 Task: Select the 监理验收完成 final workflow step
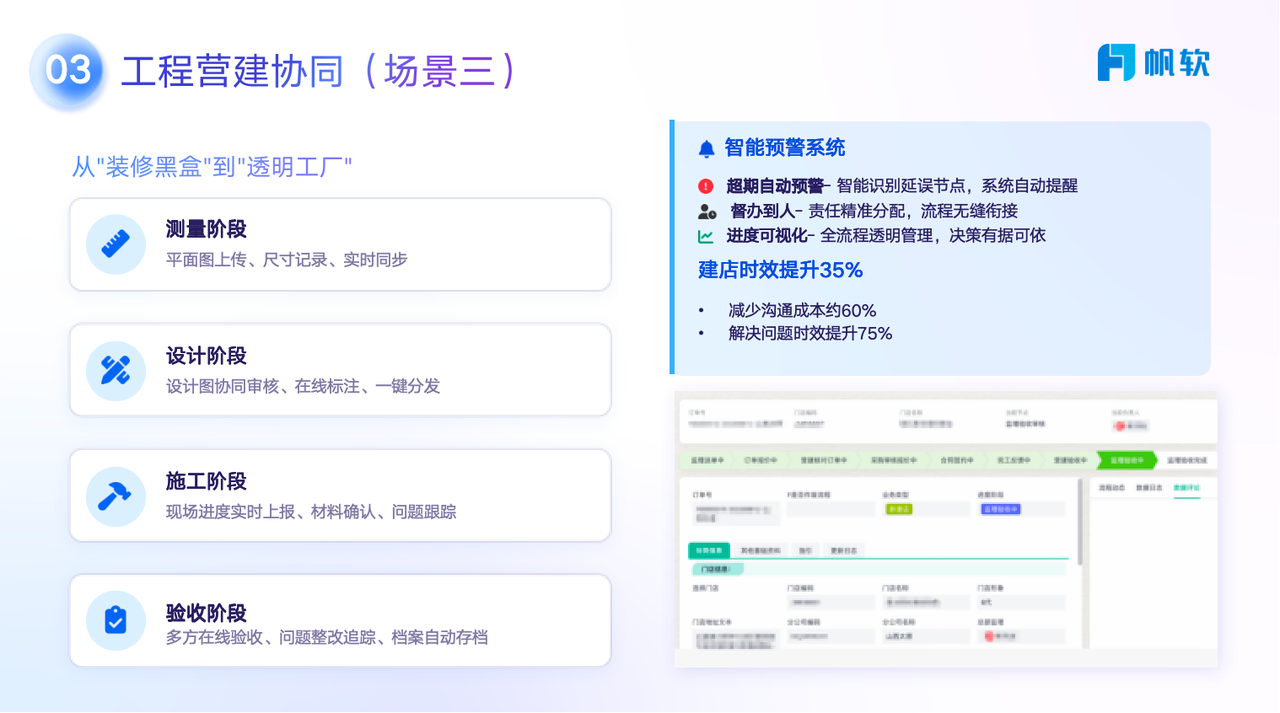point(1186,461)
